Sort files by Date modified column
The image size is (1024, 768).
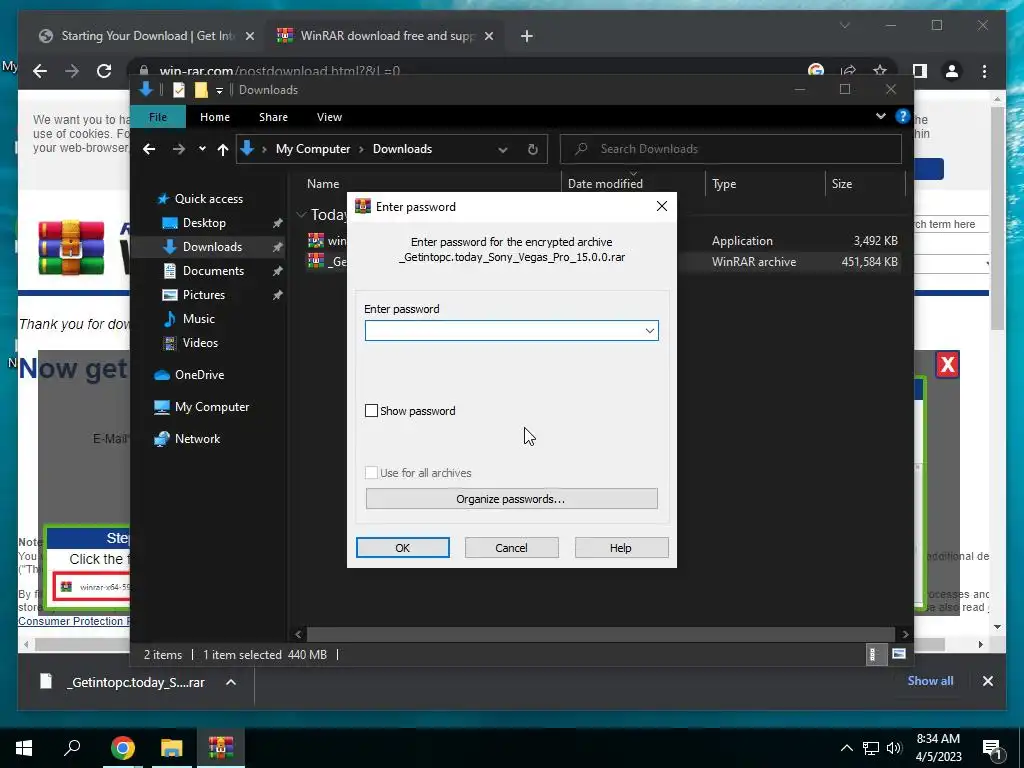point(605,184)
